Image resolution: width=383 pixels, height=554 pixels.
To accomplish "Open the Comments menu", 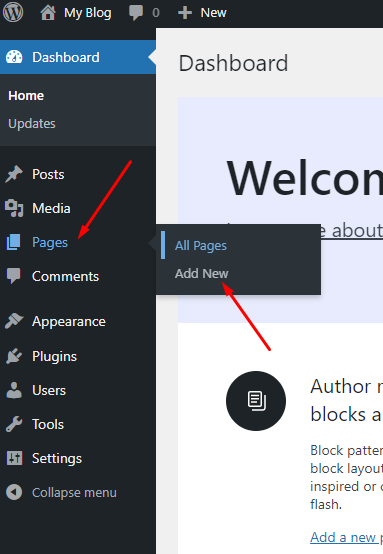I will (x=65, y=276).
